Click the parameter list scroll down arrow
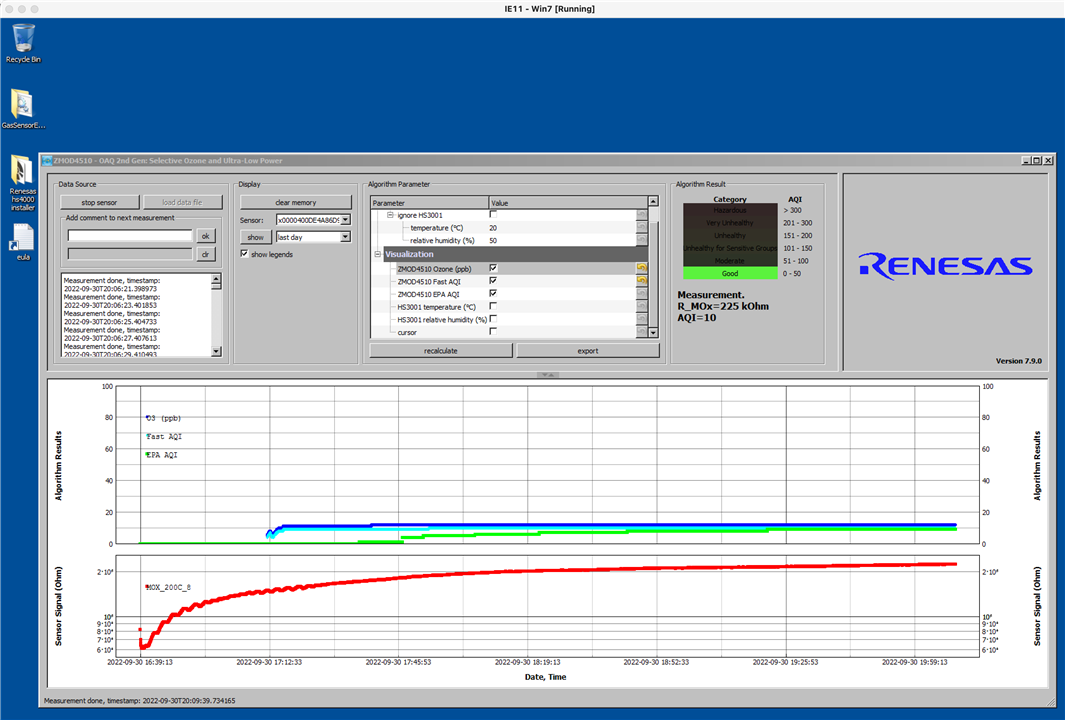This screenshot has height=720, width=1065. pyautogui.click(x=653, y=332)
